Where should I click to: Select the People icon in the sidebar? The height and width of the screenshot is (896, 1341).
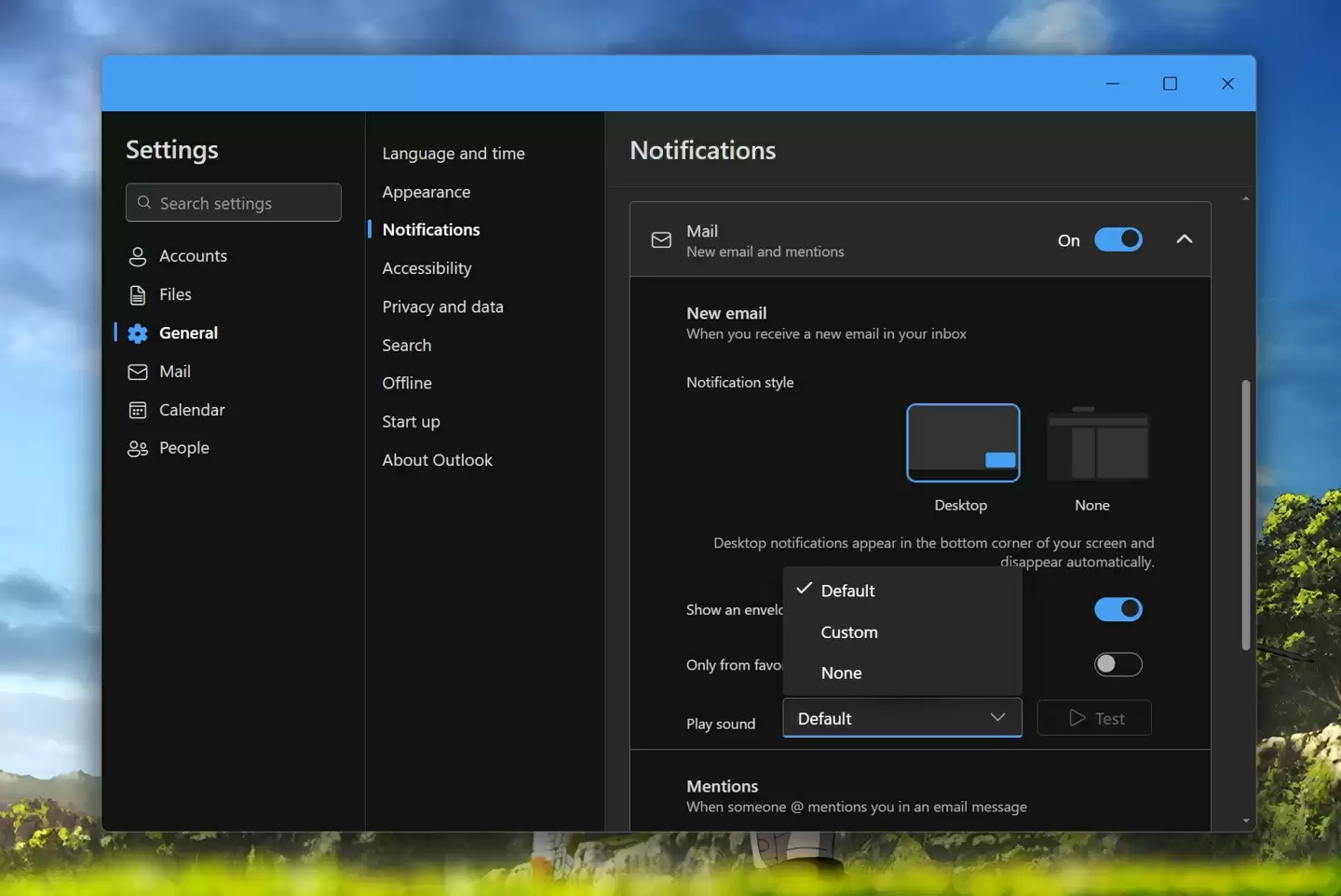[x=138, y=448]
